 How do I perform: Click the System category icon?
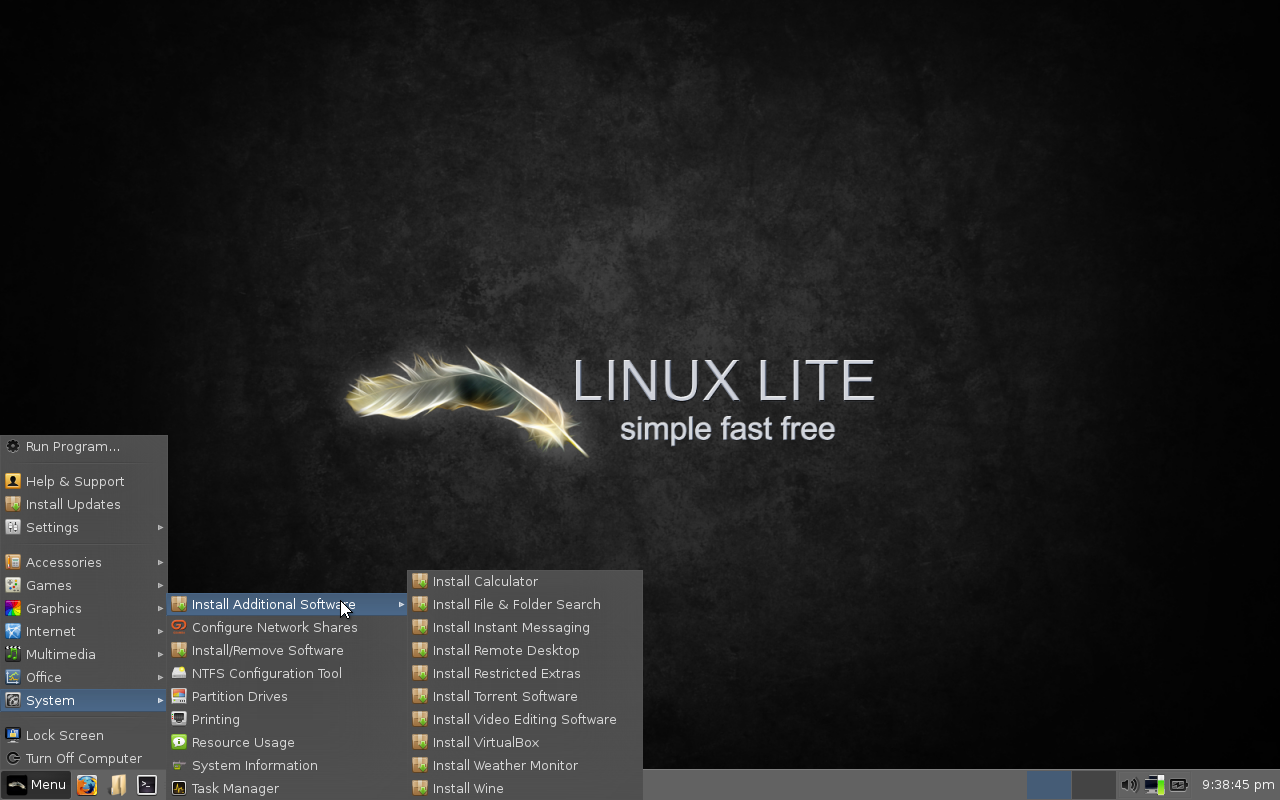coord(13,700)
